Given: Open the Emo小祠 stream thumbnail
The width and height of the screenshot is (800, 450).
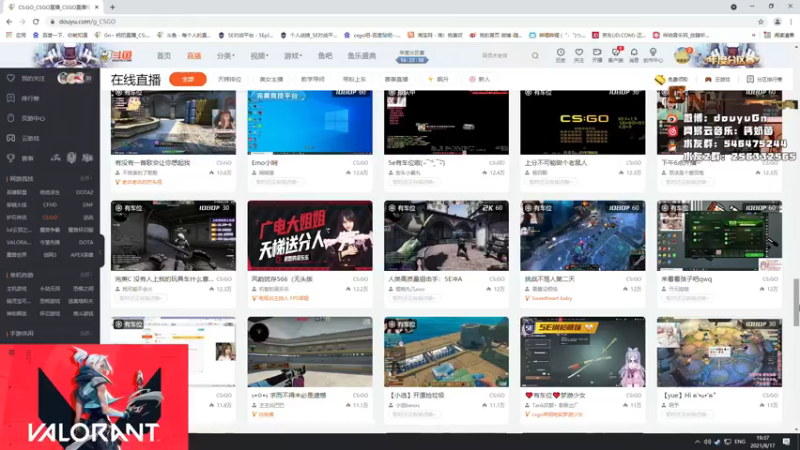Looking at the screenshot, I should (x=310, y=122).
